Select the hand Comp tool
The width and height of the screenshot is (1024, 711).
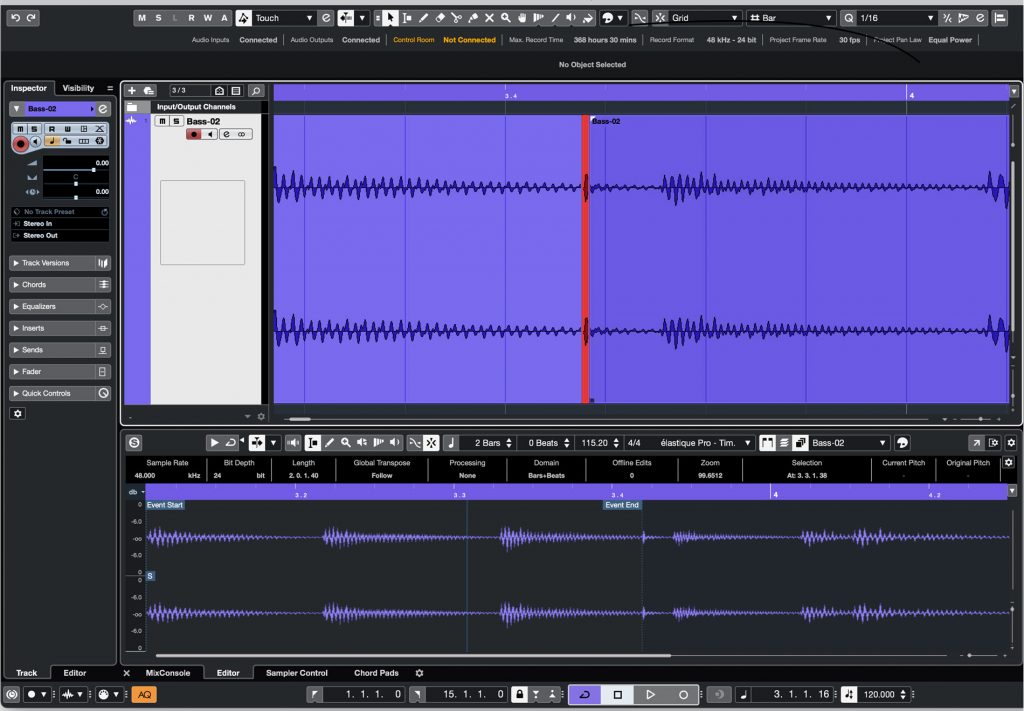pyautogui.click(x=522, y=18)
